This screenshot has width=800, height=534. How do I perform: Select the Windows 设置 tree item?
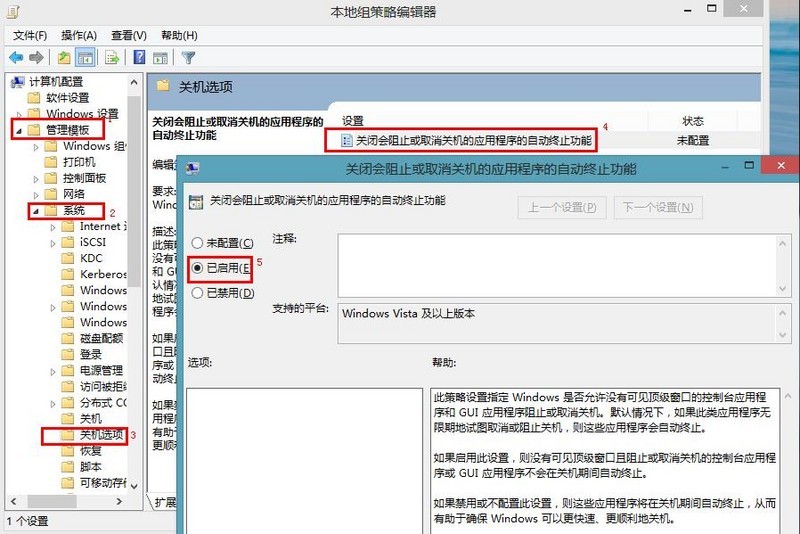pyautogui.click(x=82, y=114)
